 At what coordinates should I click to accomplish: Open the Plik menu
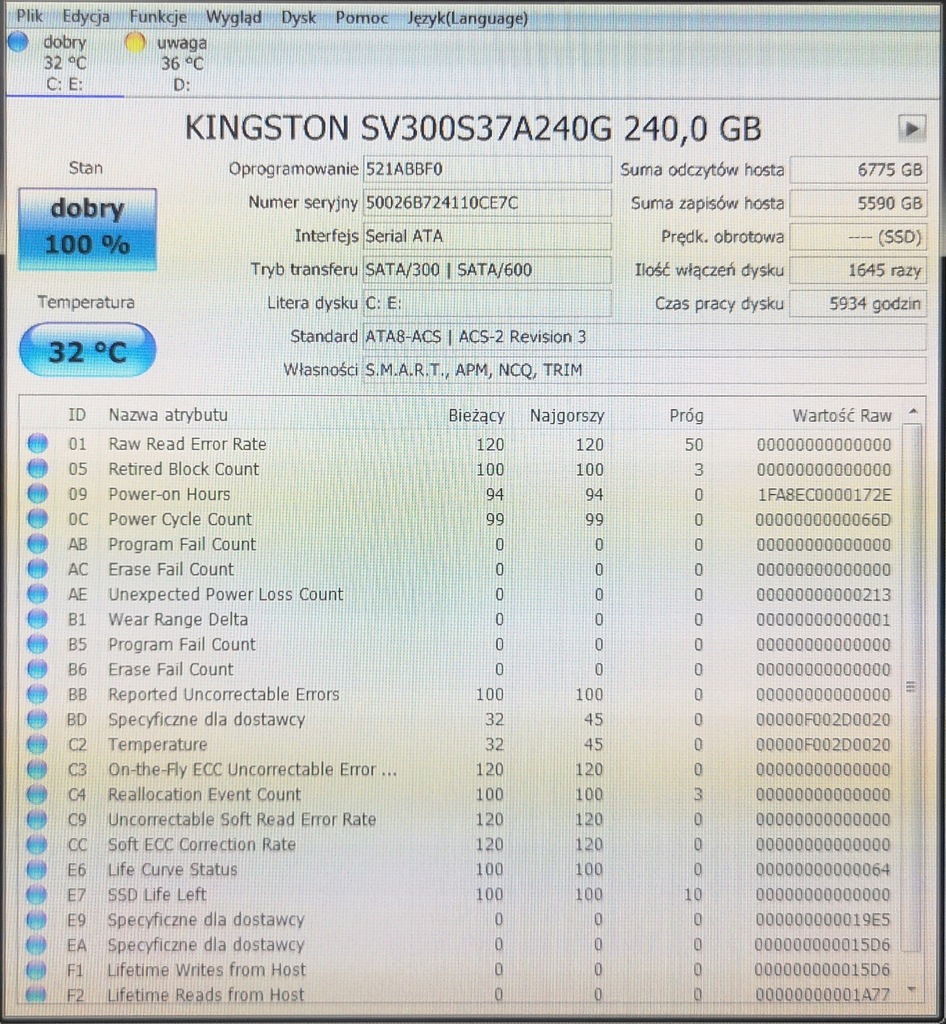pos(29,17)
